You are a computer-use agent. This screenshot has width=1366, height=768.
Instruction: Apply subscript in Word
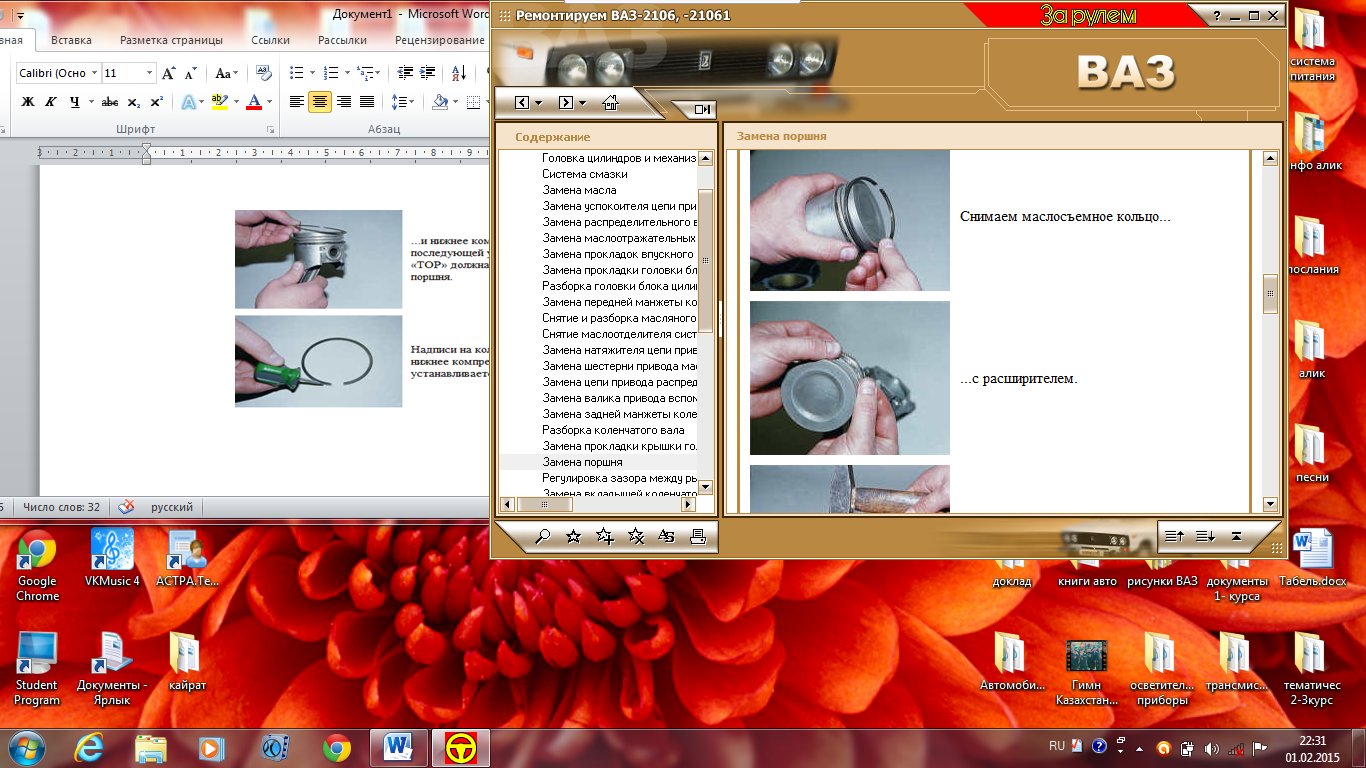135,102
